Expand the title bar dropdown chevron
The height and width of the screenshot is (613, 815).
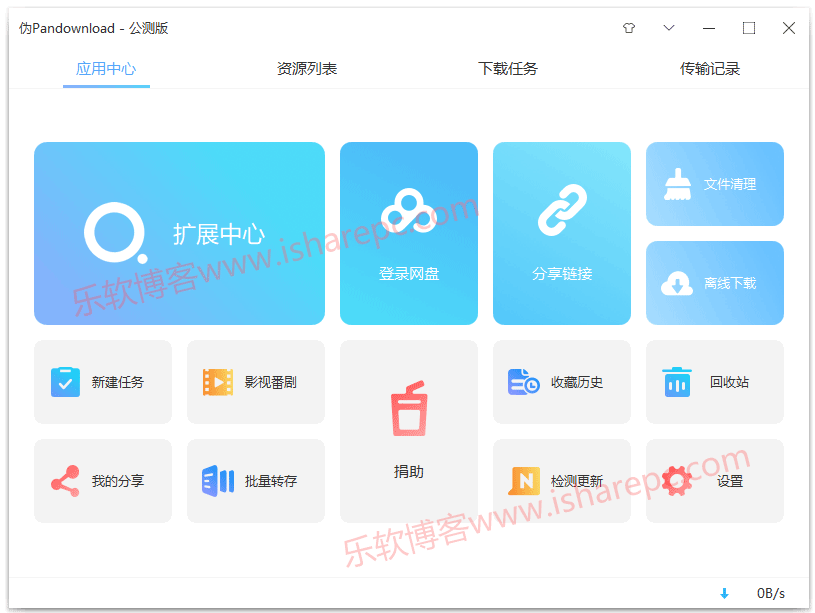click(669, 28)
